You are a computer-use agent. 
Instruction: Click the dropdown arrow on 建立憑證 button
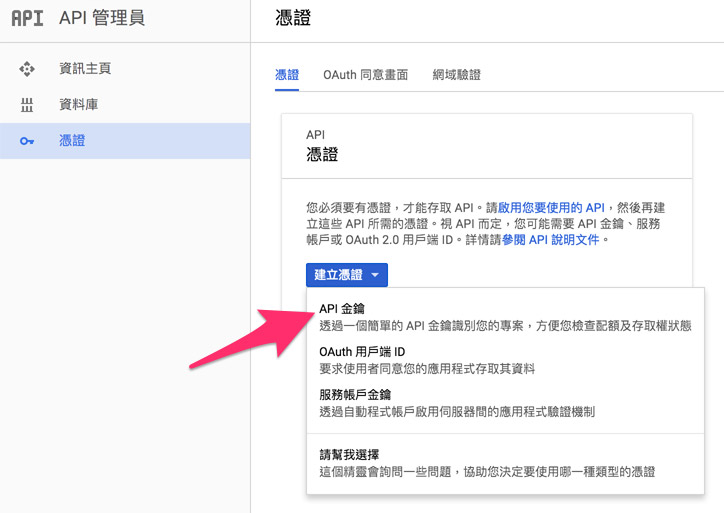(375, 275)
